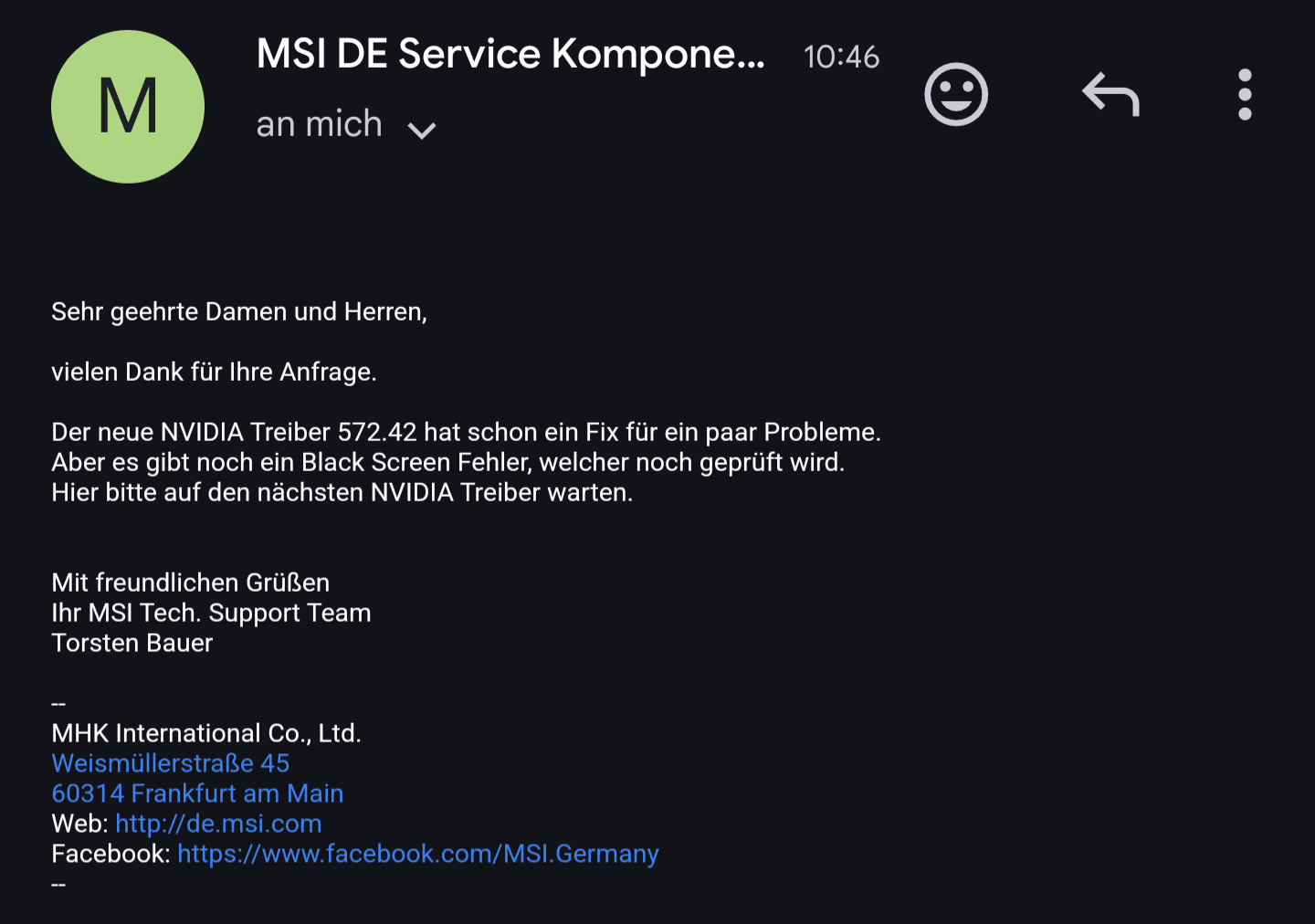The width and height of the screenshot is (1315, 924).
Task: Open the three-dot more options menu
Action: pos(1245,94)
